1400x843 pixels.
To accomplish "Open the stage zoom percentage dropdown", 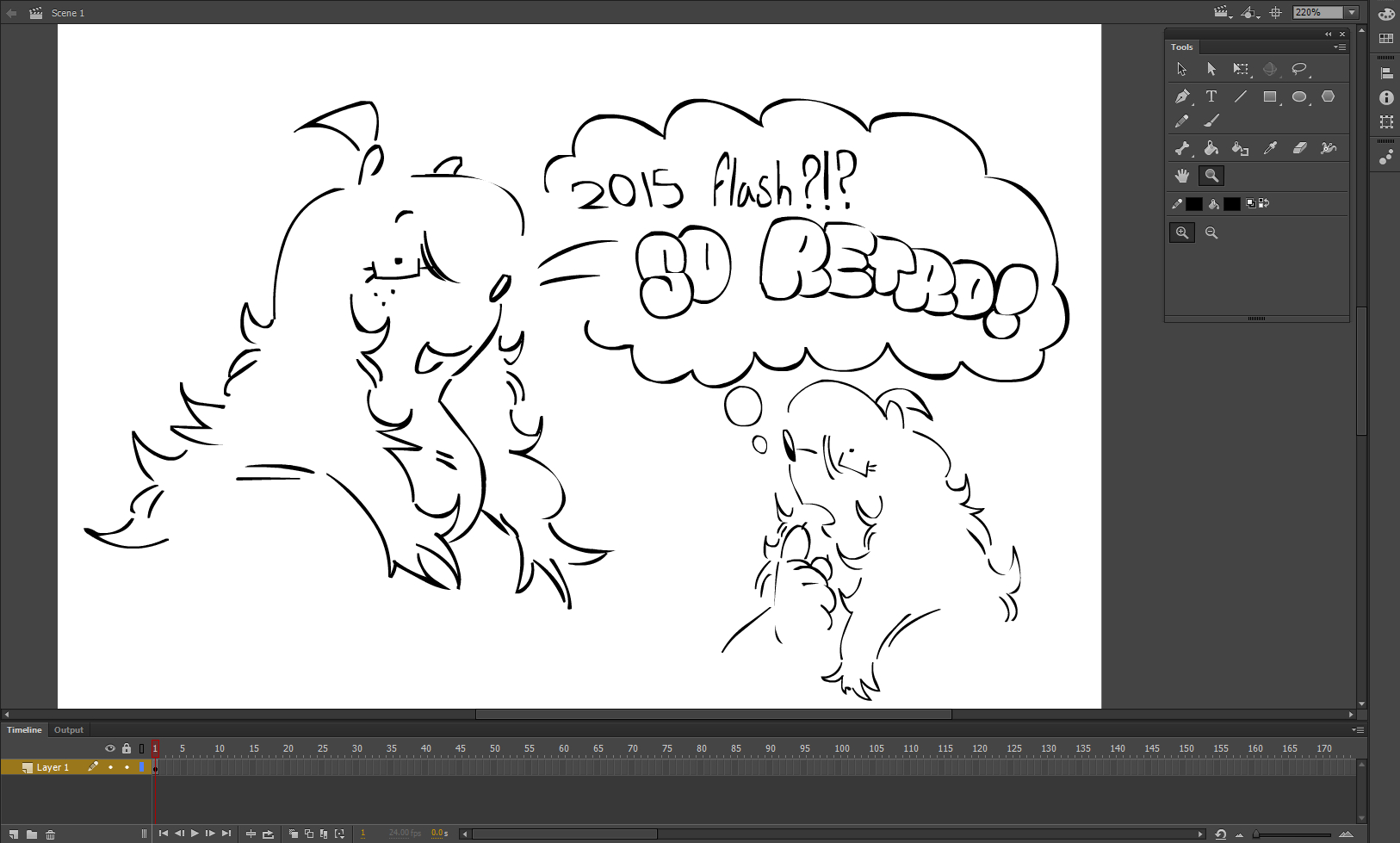I will [1352, 12].
